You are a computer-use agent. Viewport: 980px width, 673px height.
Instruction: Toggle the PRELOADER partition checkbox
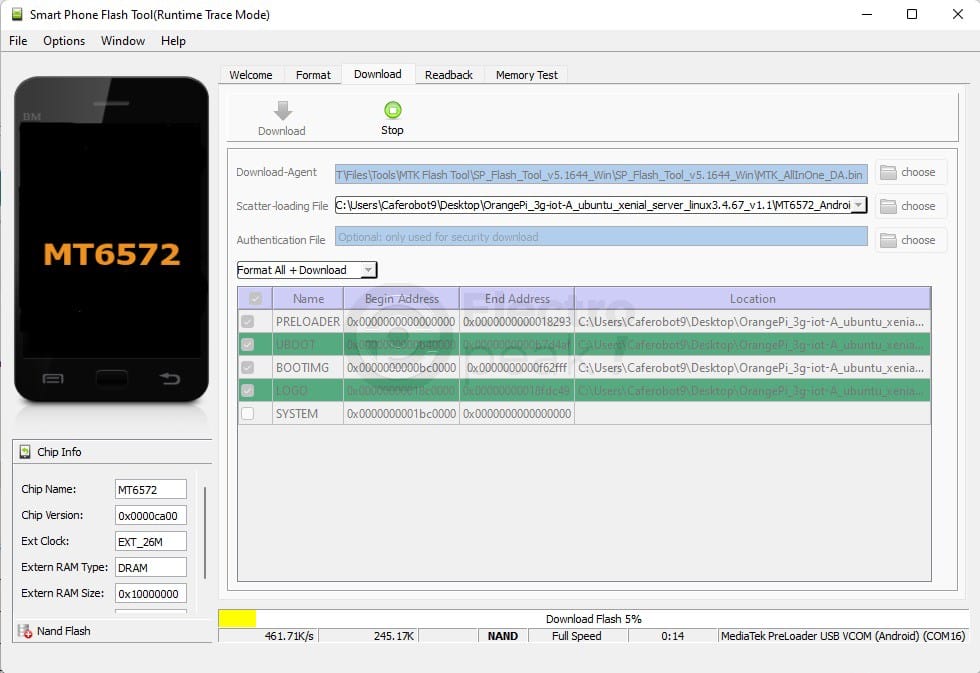[x=247, y=322]
